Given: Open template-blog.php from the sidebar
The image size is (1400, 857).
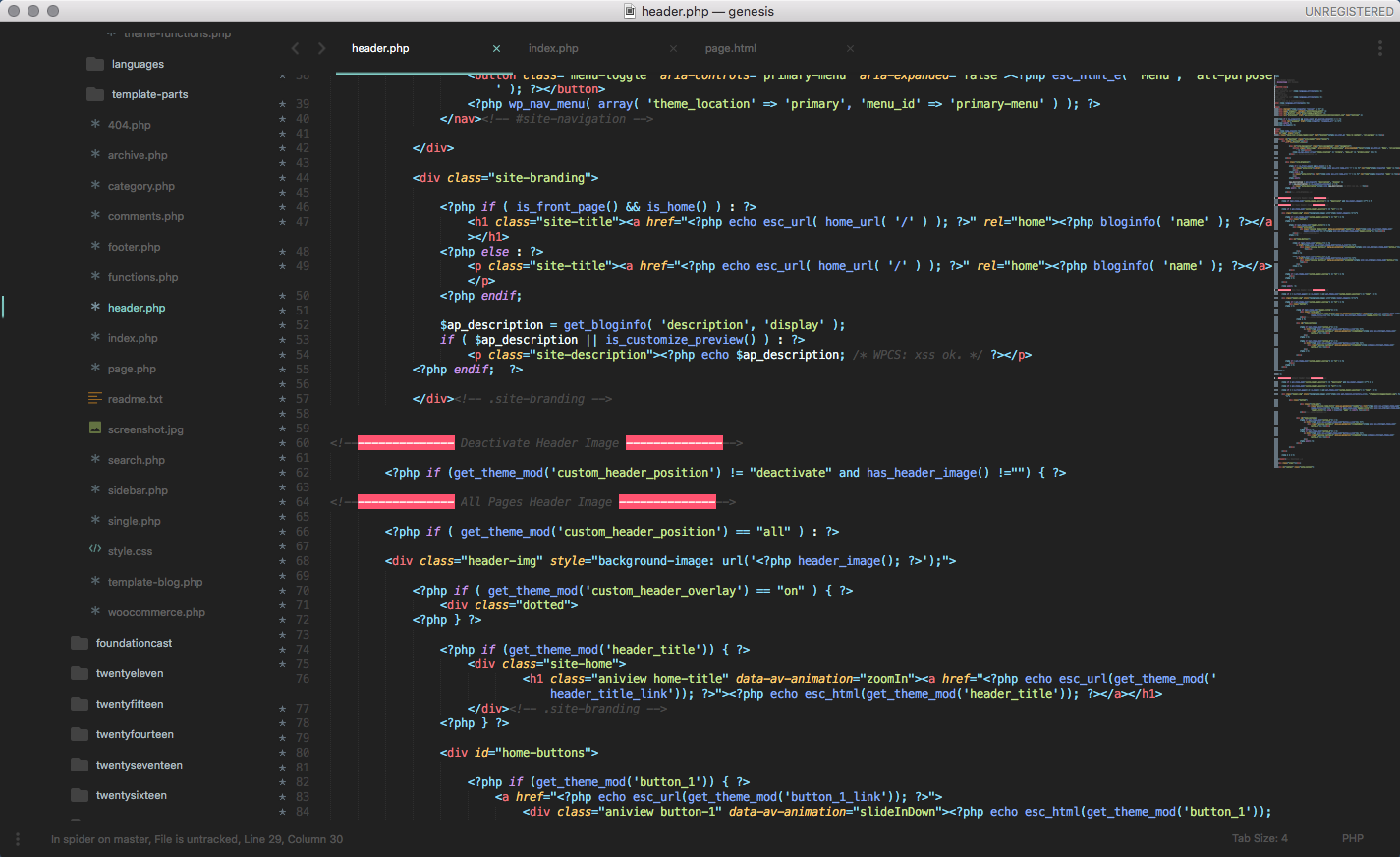Looking at the screenshot, I should [x=155, y=582].
